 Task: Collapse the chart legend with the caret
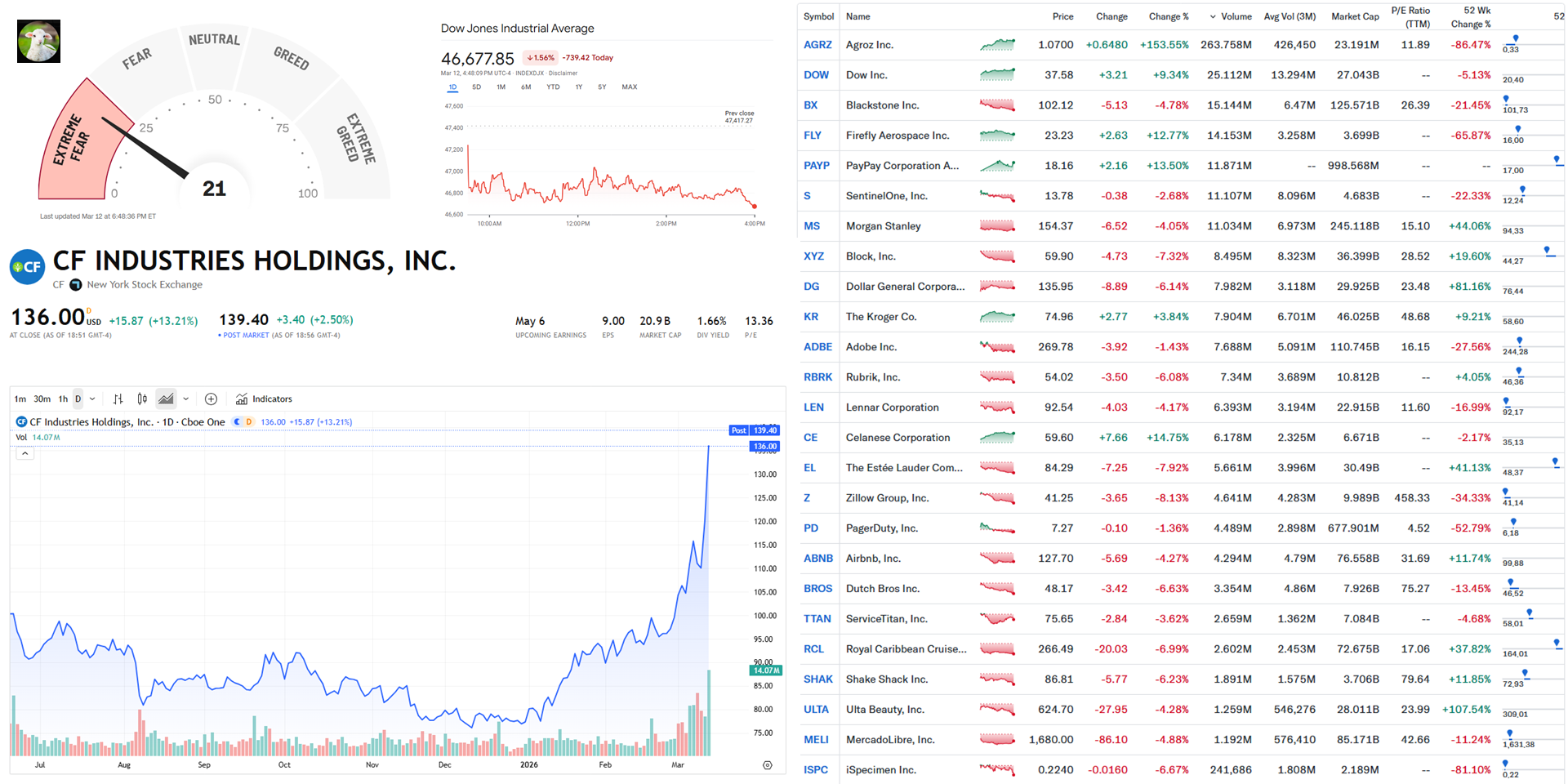[25, 453]
